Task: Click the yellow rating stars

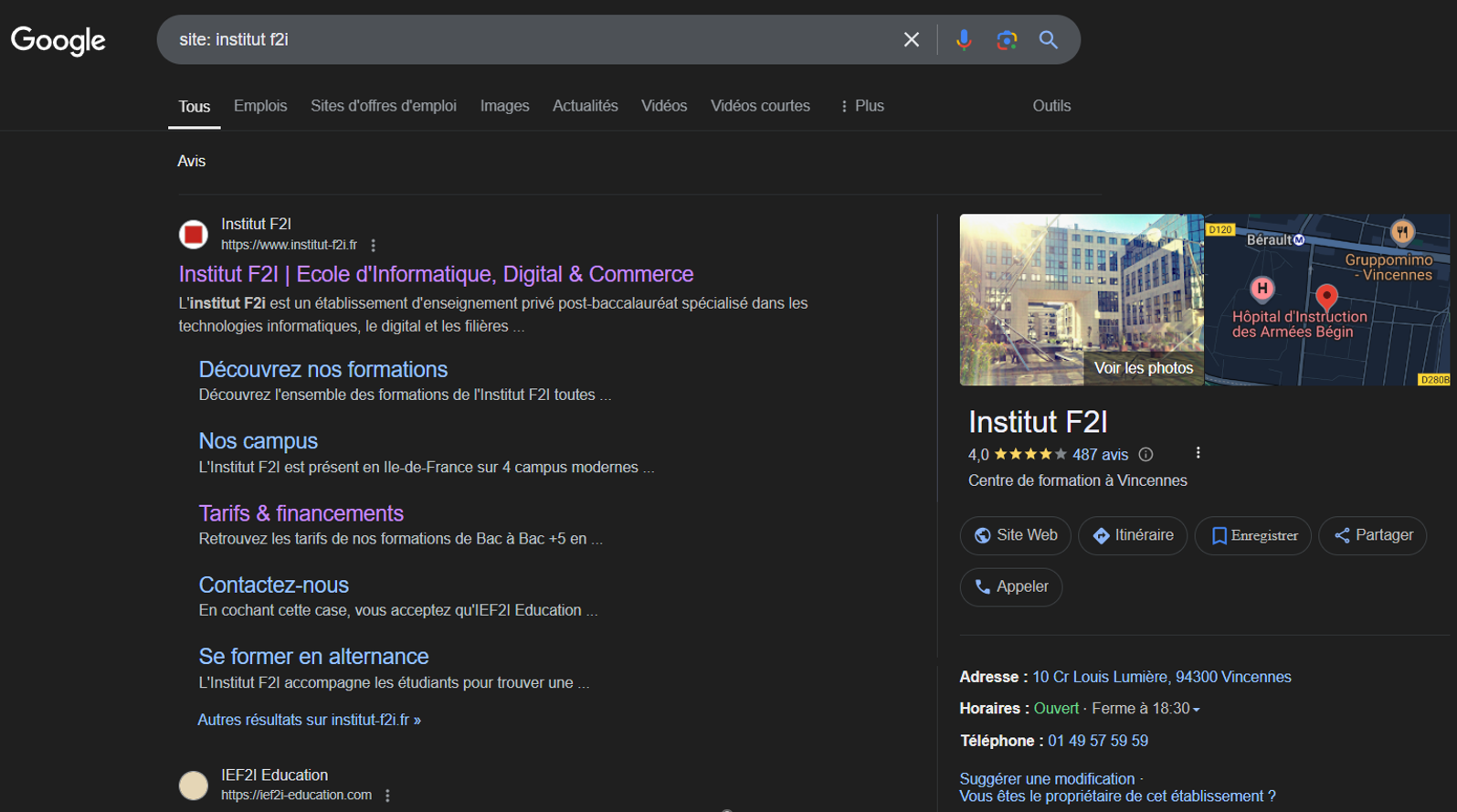Action: point(1029,454)
